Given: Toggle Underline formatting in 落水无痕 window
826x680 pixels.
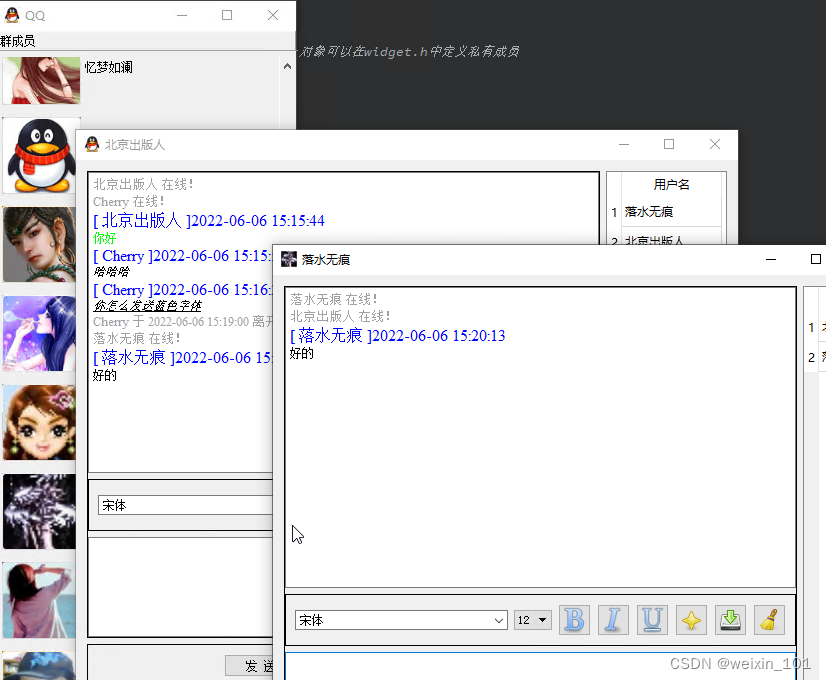Looking at the screenshot, I should click(652, 620).
